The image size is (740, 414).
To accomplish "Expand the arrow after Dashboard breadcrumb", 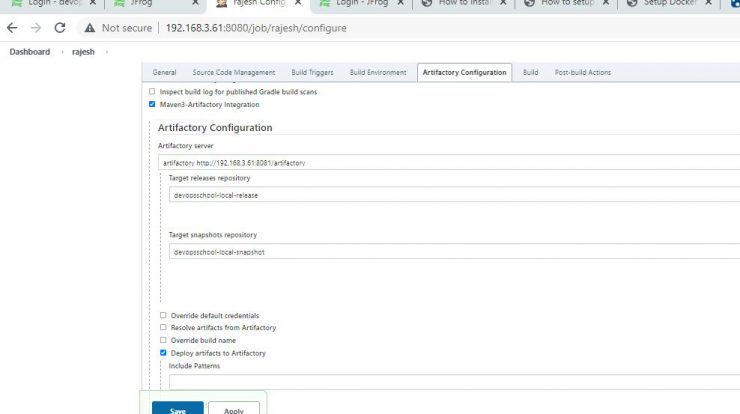I will 62,52.
